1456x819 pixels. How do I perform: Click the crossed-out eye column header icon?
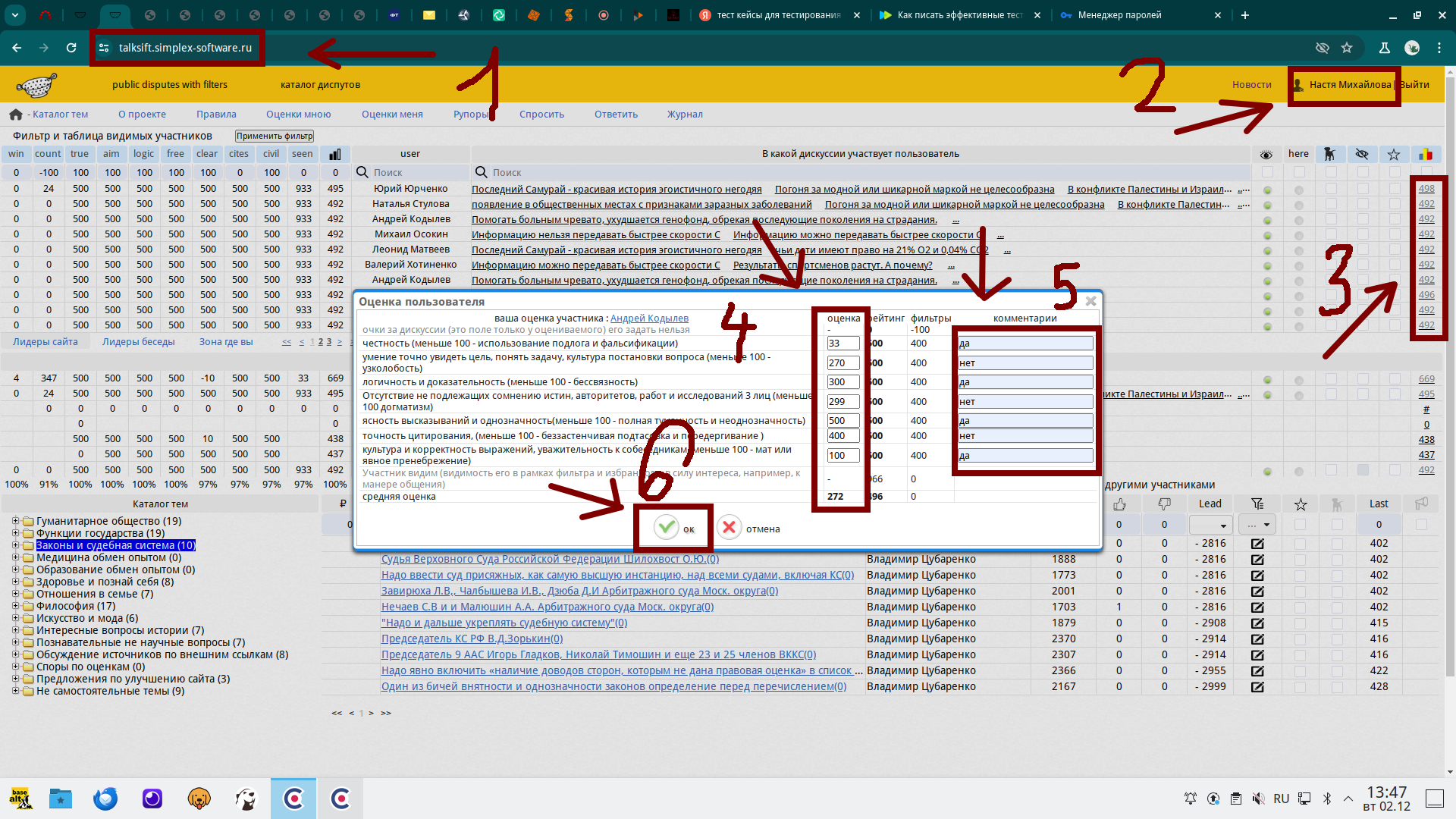[1362, 154]
